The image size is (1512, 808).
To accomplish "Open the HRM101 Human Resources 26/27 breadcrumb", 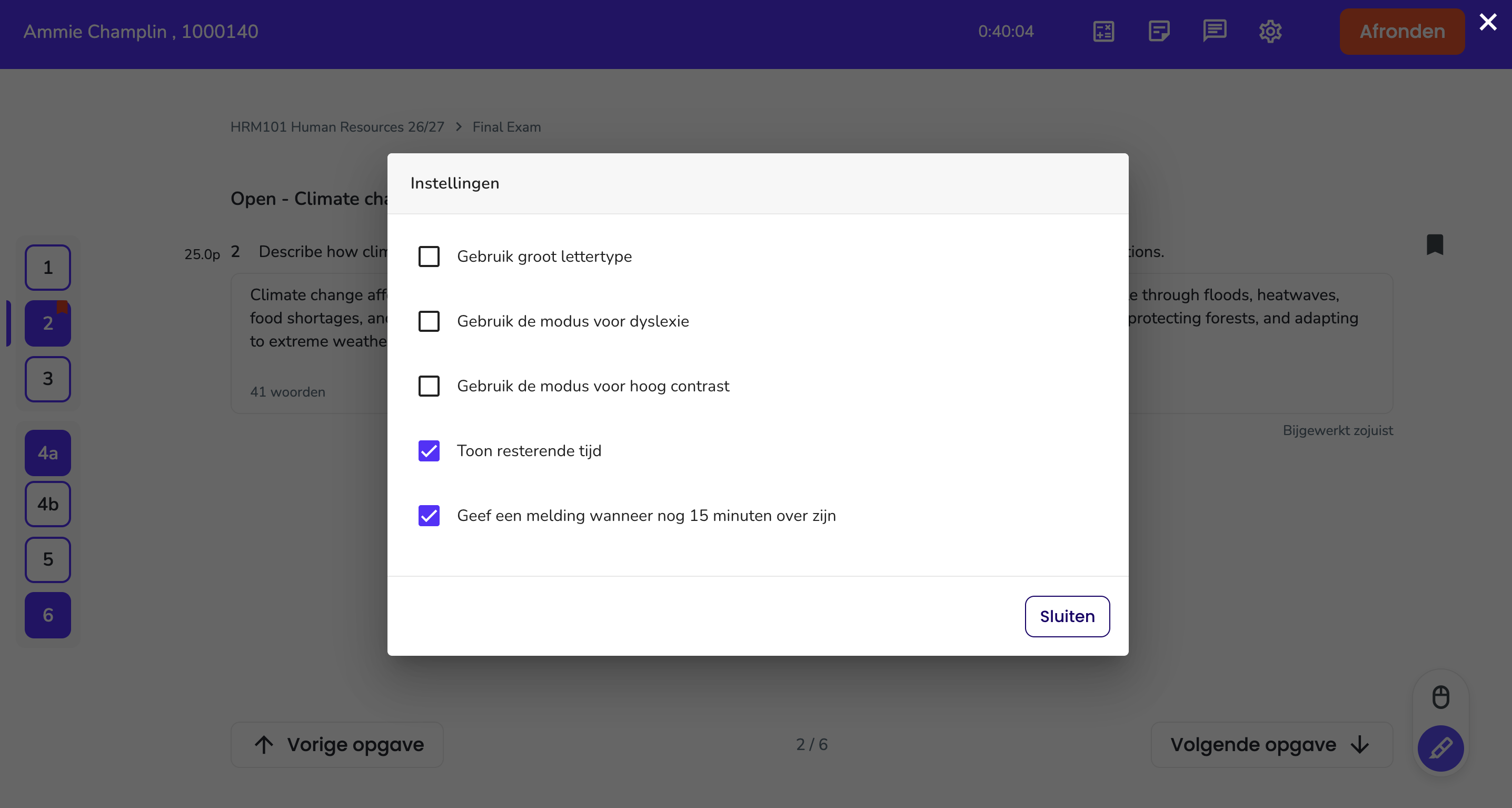I will click(x=337, y=127).
